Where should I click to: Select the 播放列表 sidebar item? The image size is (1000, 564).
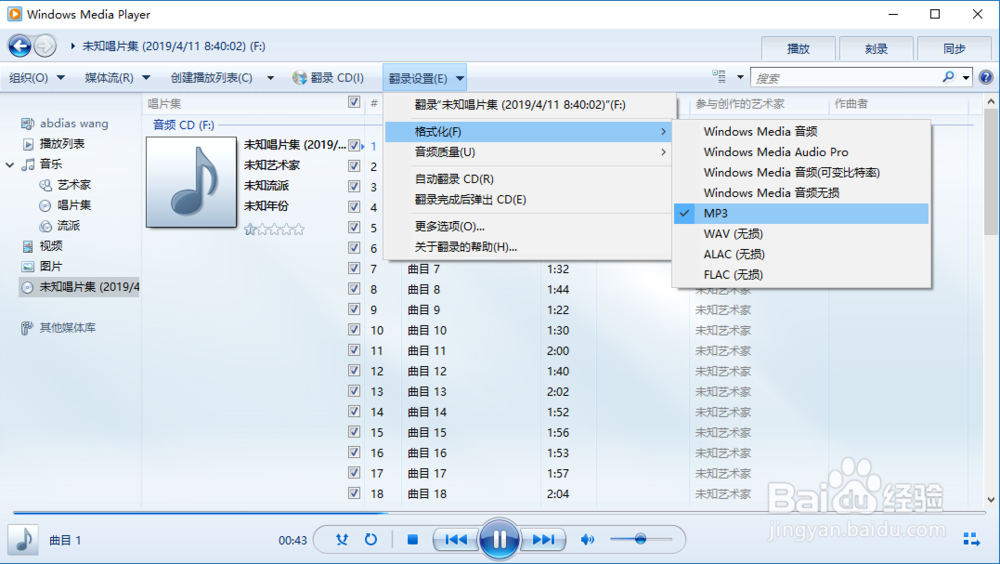(x=62, y=144)
